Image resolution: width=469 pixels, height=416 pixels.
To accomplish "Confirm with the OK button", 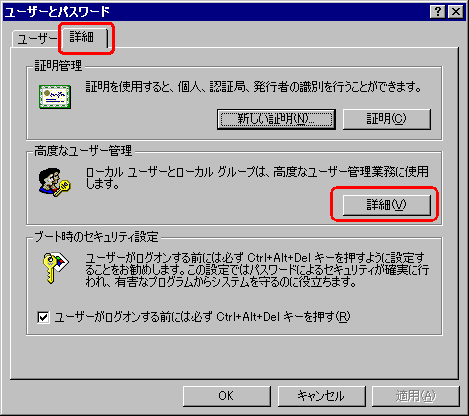I will pyautogui.click(x=227, y=396).
